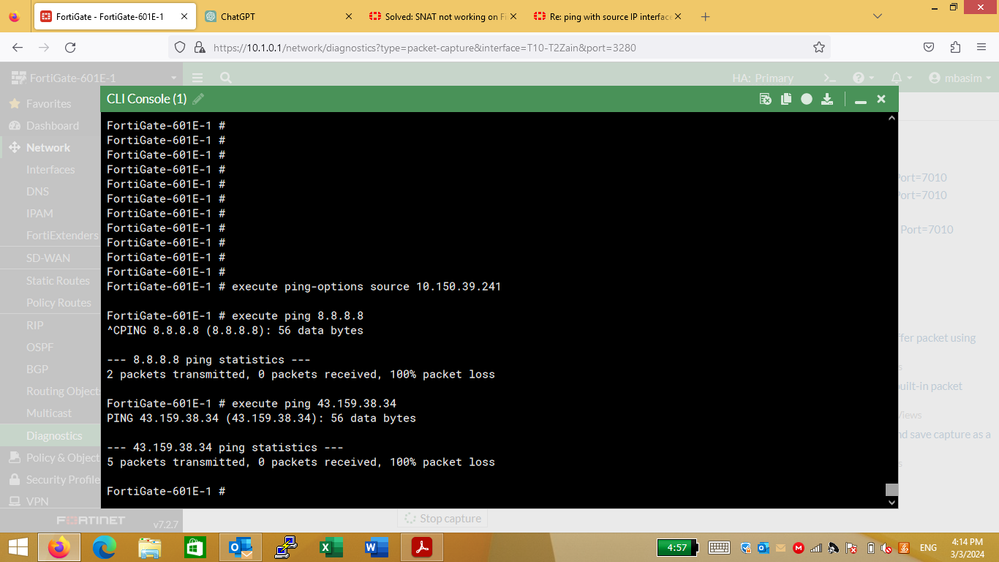The image size is (999, 562).
Task: Focus the CLI prompt at the bottom
Action: coord(166,491)
